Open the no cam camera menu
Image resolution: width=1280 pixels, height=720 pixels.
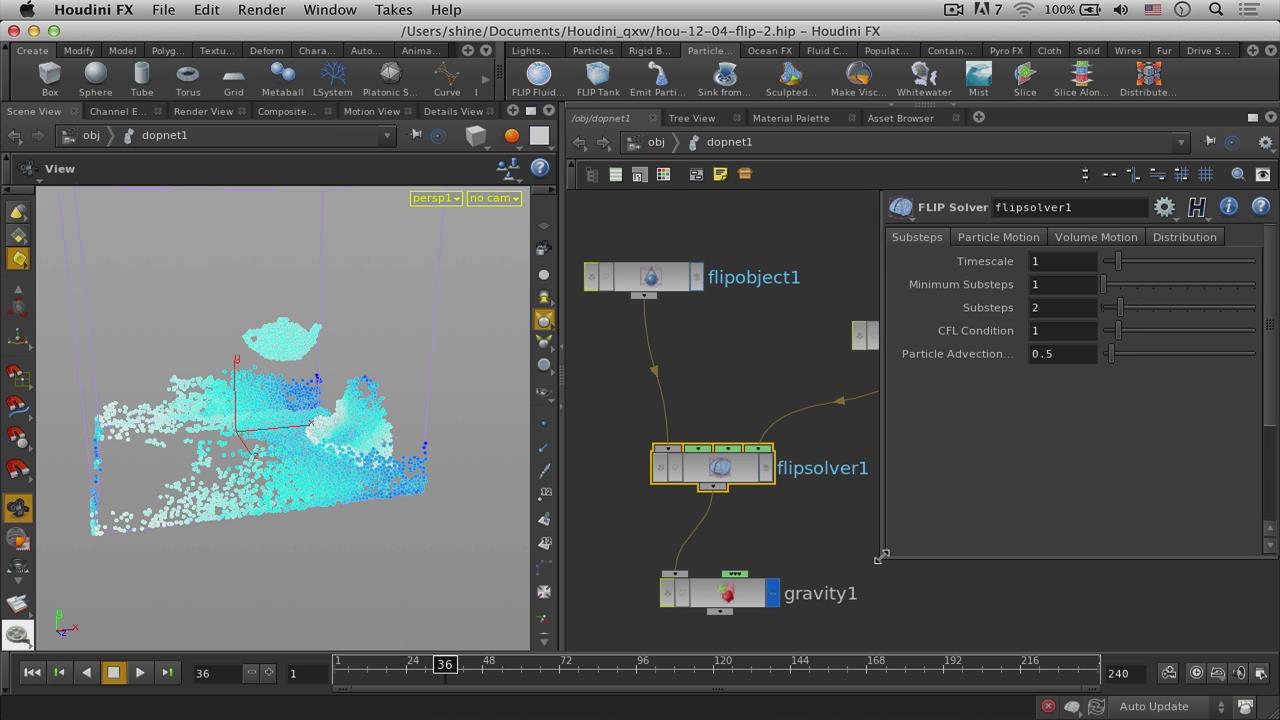[x=494, y=198]
